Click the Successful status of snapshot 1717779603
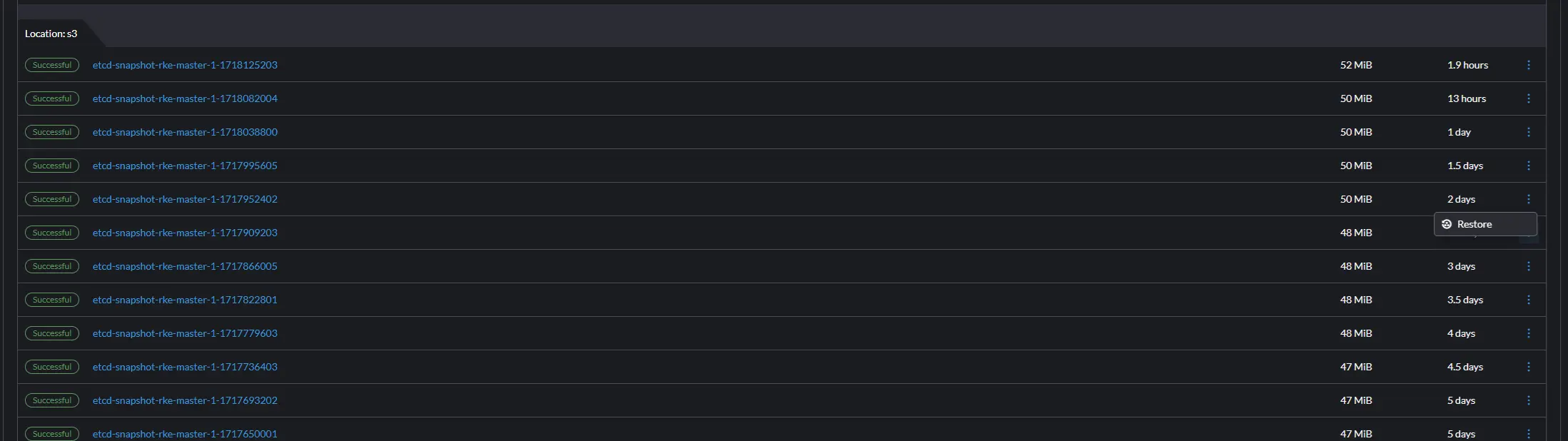Screen dimensions: 1568x441 click(52, 333)
